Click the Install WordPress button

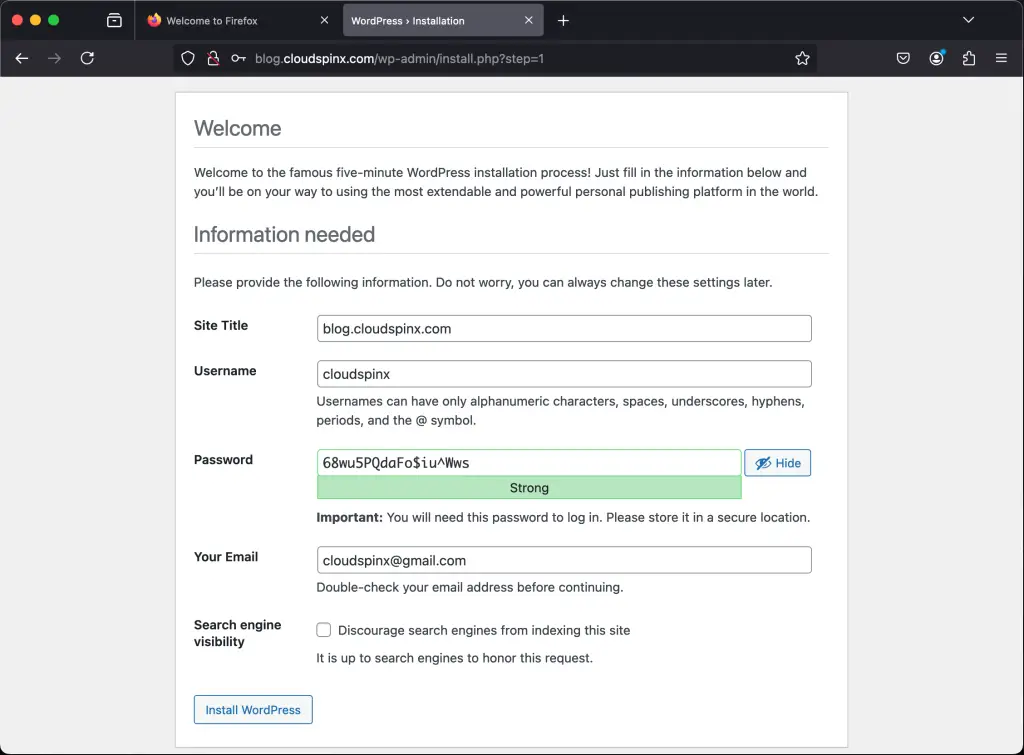click(x=253, y=709)
